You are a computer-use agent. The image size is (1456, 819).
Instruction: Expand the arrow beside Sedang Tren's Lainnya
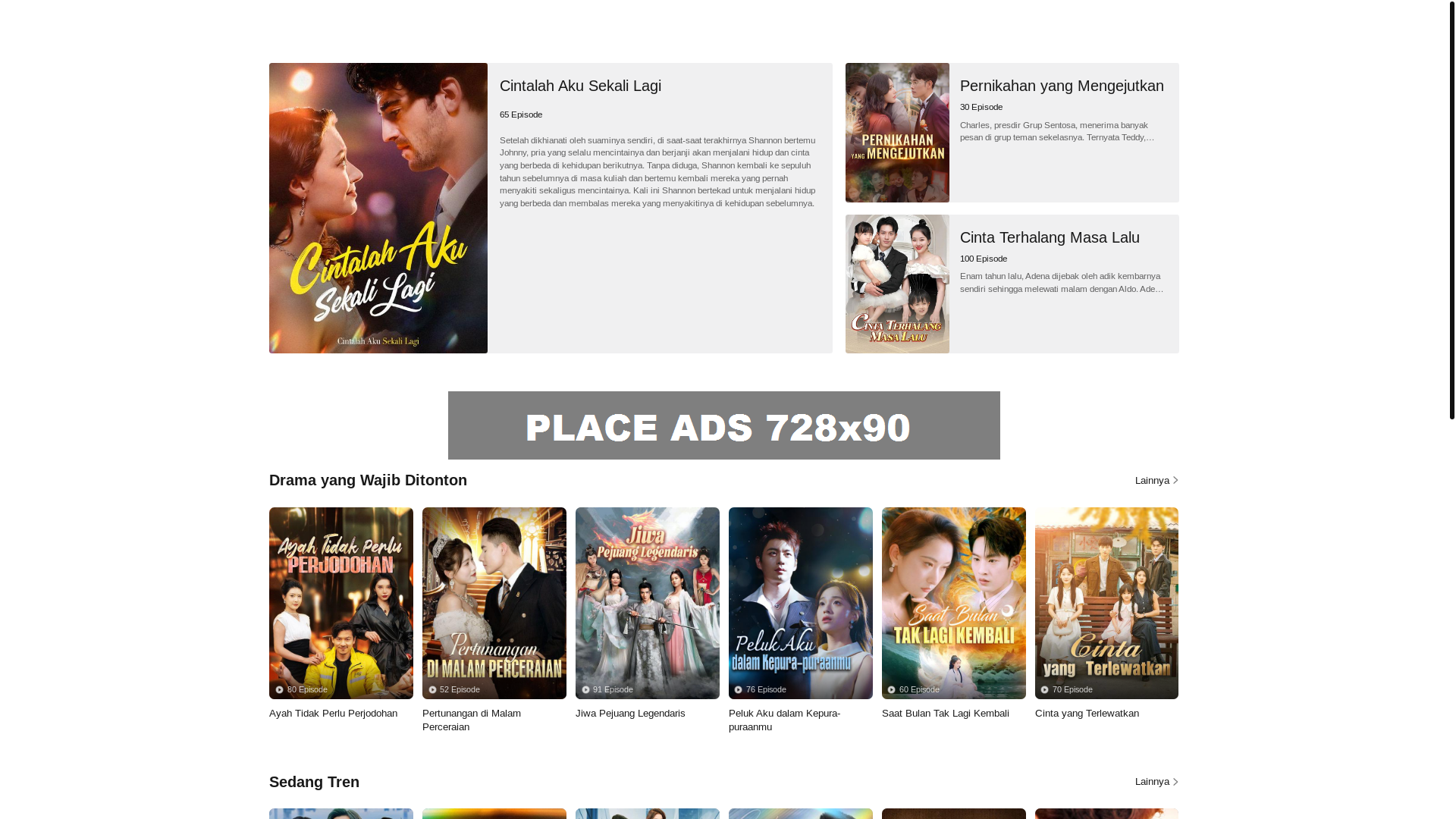pyautogui.click(x=1175, y=782)
